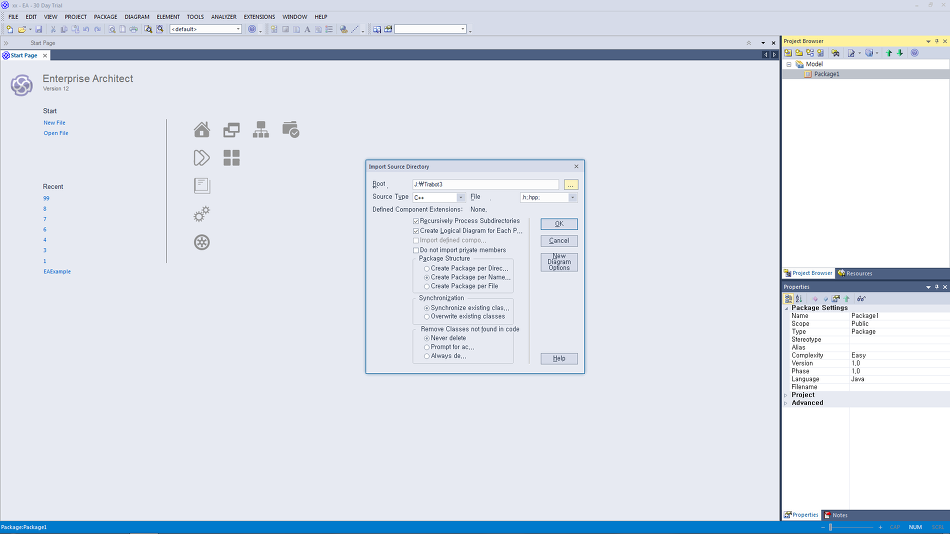950x534 pixels.
Task: Click OK in Import Source Directory dialog
Action: click(x=559, y=224)
